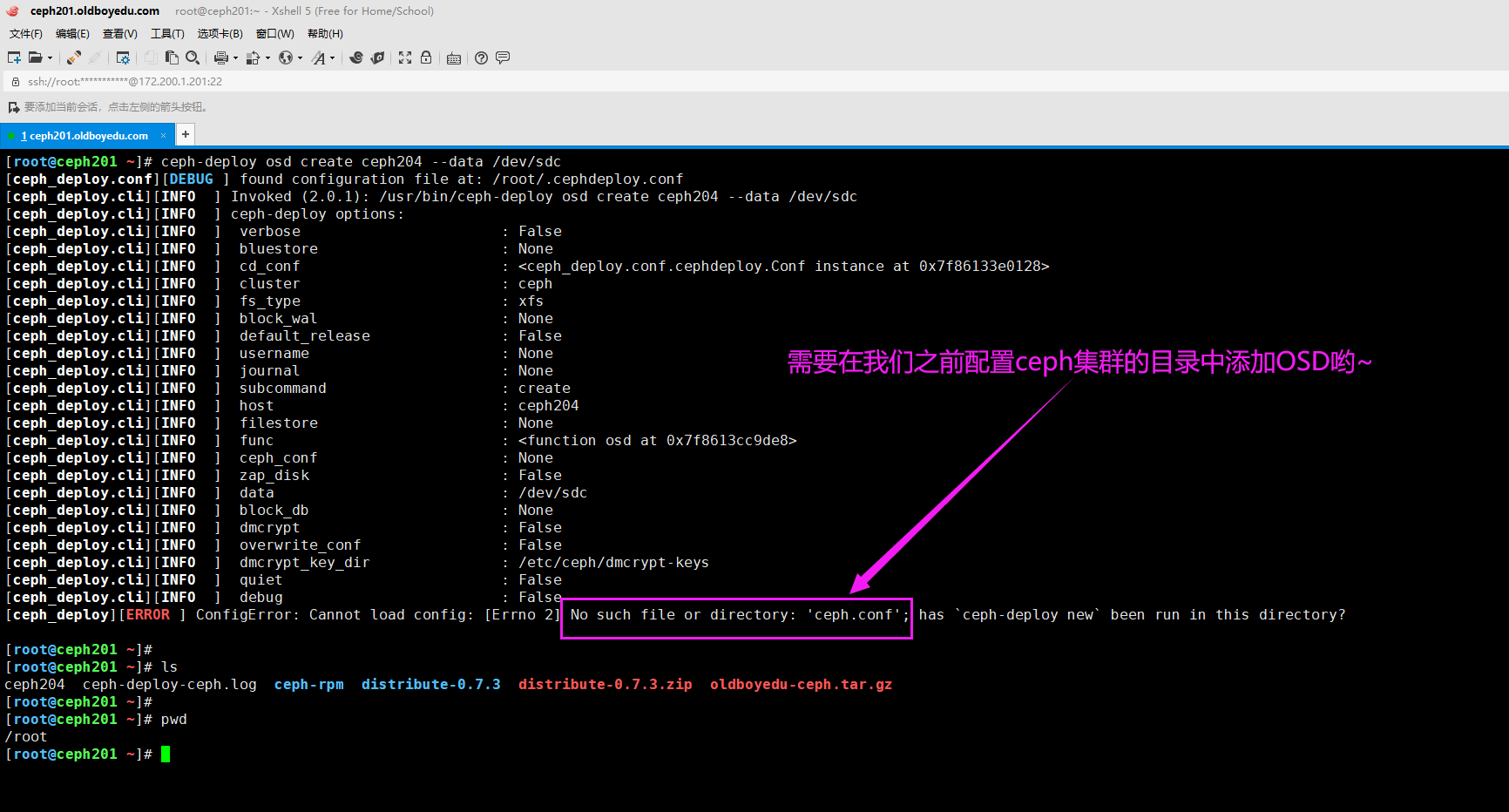Image resolution: width=1509 pixels, height=812 pixels.
Task: Toggle full screen mode
Action: 405,58
